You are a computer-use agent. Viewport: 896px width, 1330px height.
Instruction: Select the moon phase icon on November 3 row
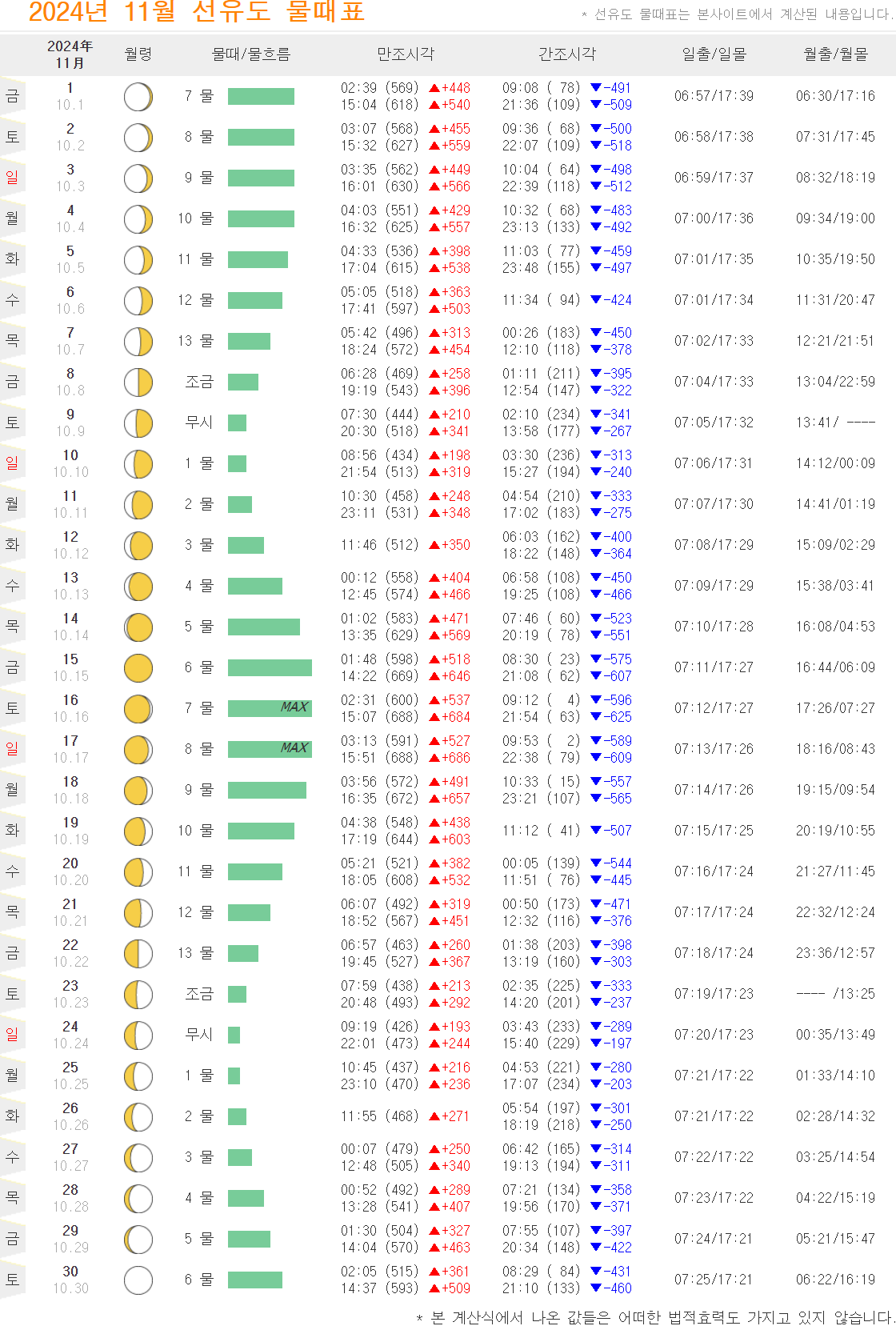[x=138, y=178]
